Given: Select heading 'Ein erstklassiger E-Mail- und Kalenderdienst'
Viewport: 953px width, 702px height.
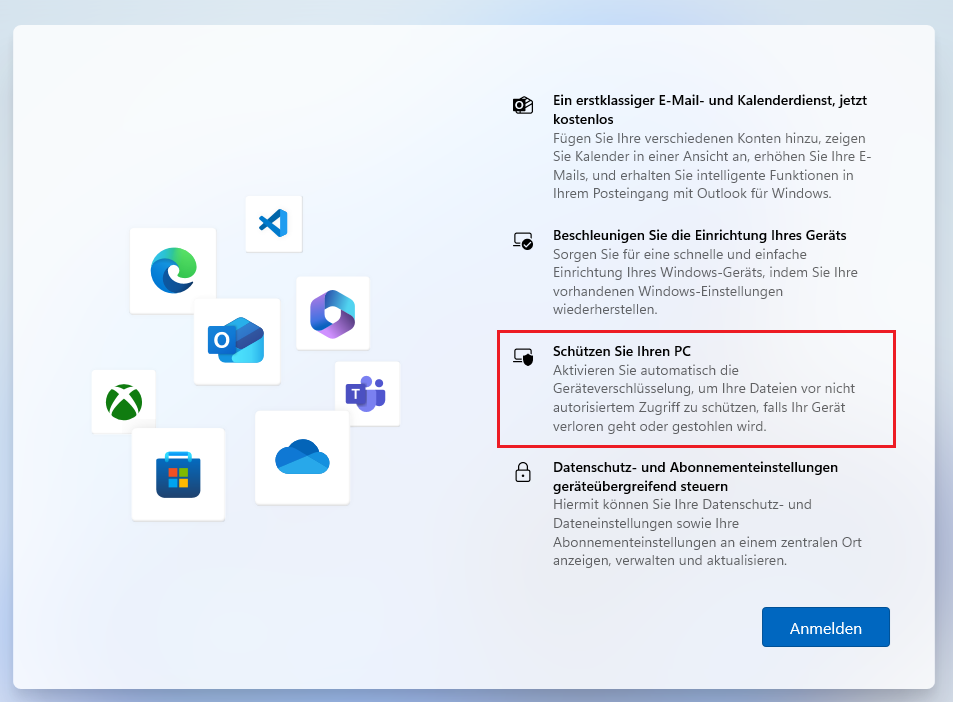Looking at the screenshot, I should click(710, 109).
